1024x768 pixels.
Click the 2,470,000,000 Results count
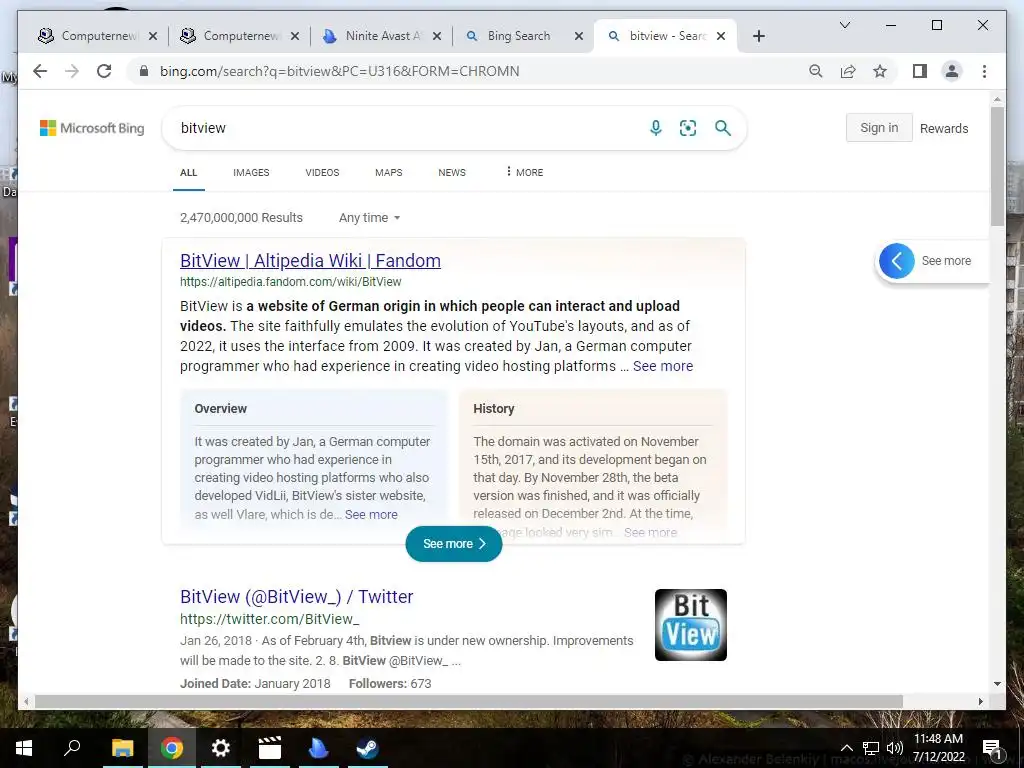pyautogui.click(x=241, y=217)
